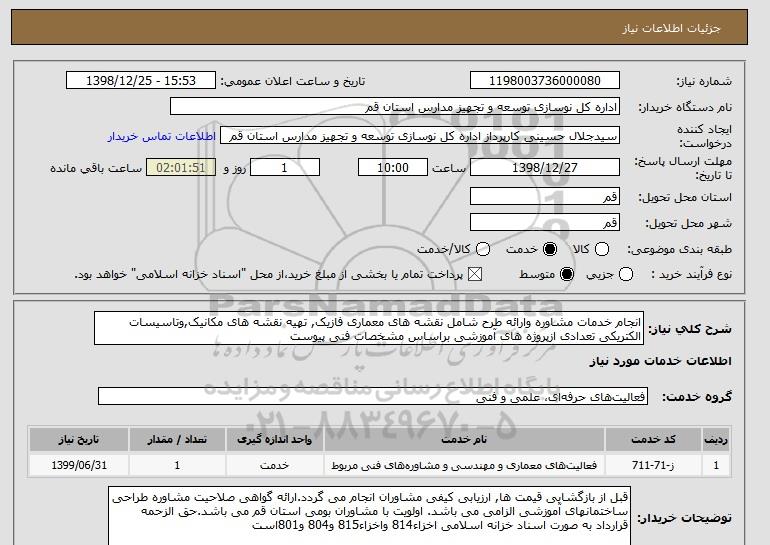Click the واحد اندازه گیری column header
Image resolution: width=770 pixels, height=545 pixels.
click(x=275, y=439)
